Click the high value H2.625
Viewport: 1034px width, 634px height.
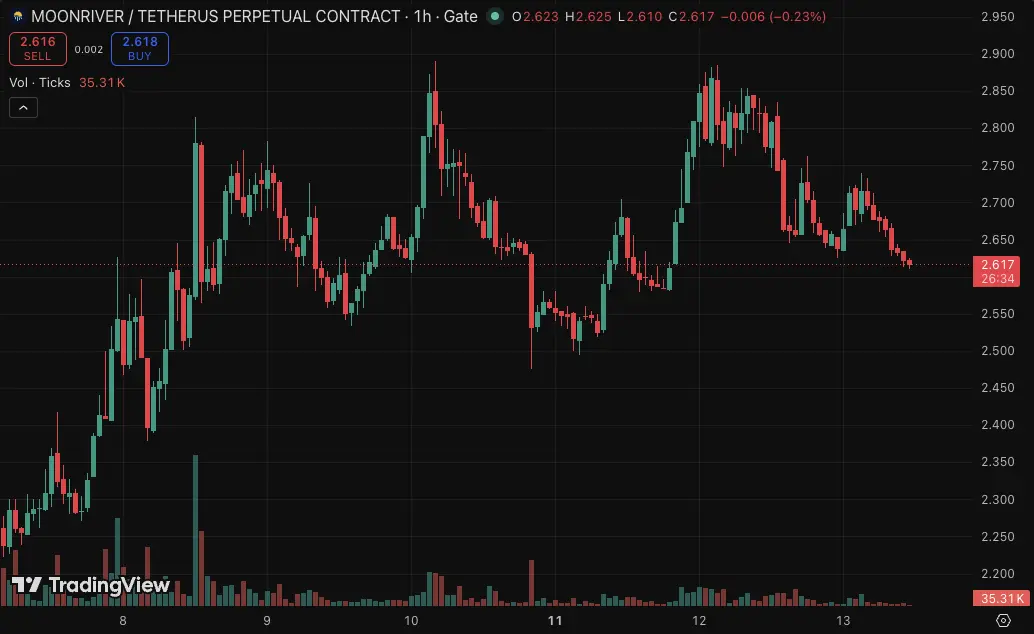[588, 16]
